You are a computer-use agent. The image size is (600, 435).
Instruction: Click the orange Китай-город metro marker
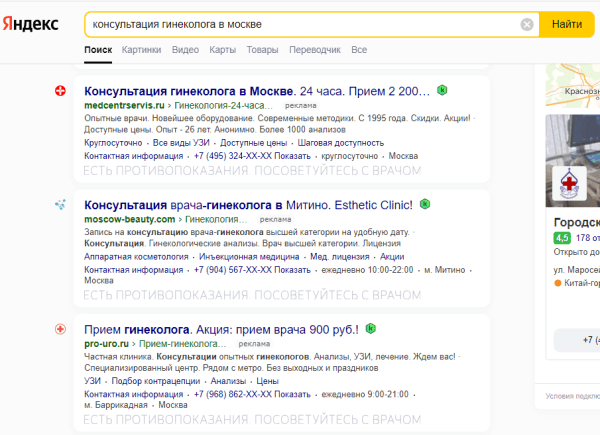click(x=558, y=283)
